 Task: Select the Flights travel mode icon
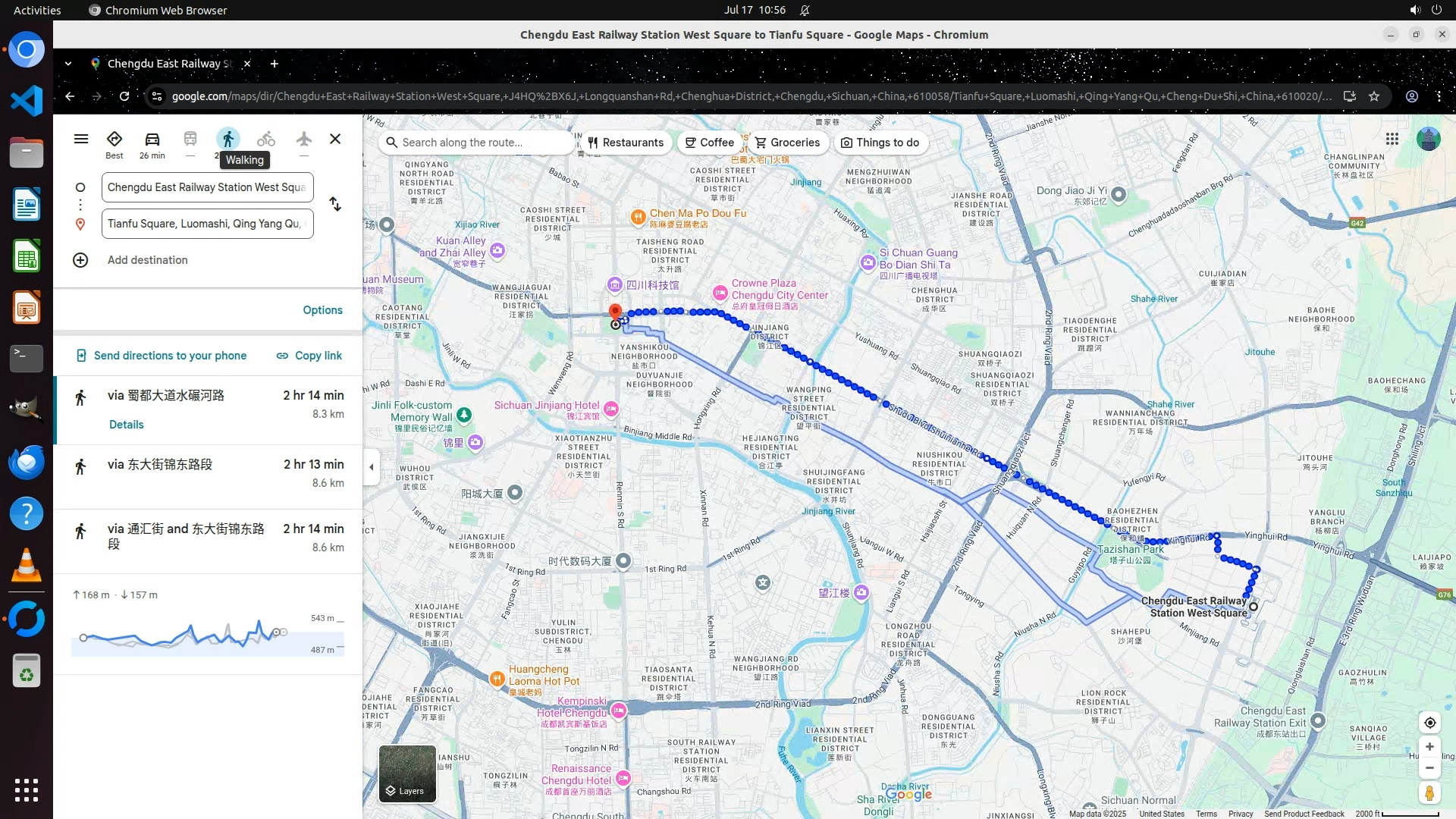(x=303, y=140)
